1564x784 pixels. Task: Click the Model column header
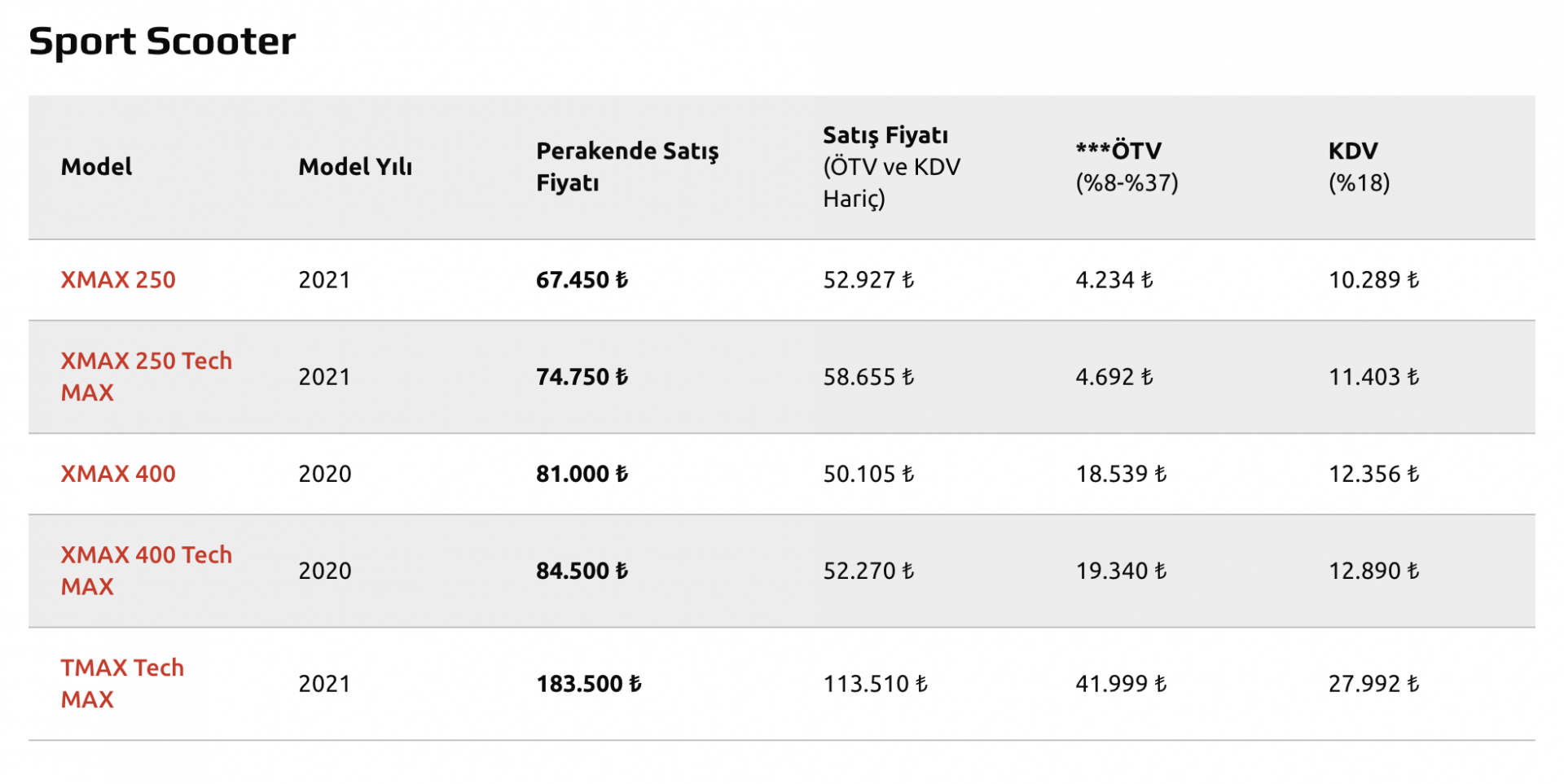[96, 167]
